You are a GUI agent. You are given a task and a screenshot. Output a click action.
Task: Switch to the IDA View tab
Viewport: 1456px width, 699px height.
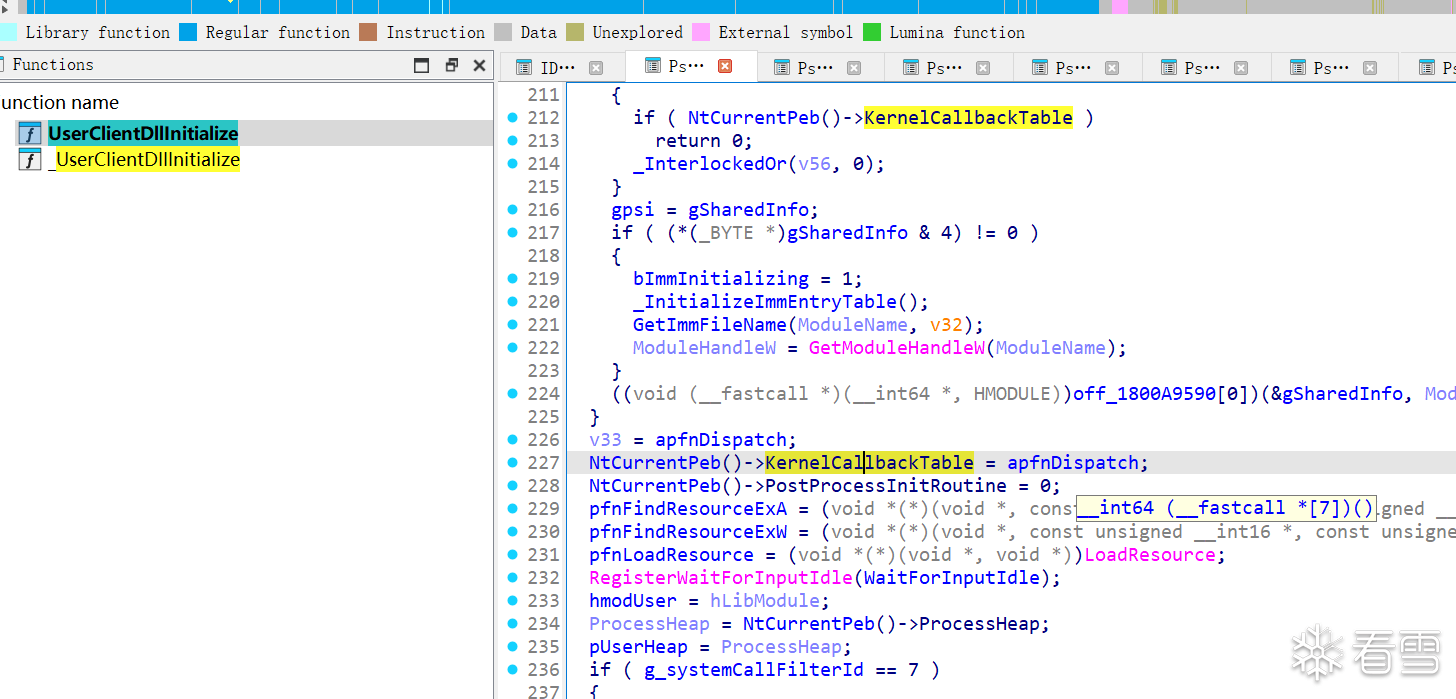tap(556, 68)
